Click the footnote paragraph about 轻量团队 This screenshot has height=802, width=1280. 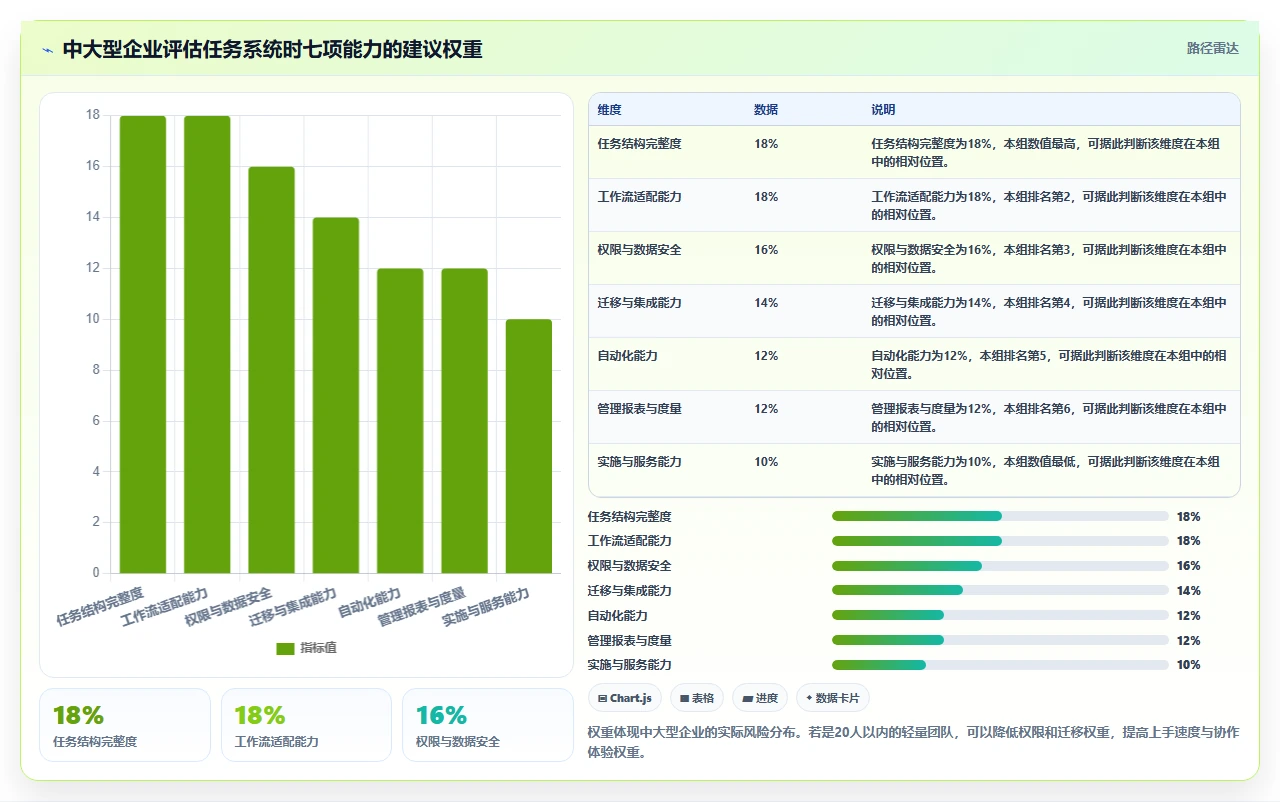(913, 741)
